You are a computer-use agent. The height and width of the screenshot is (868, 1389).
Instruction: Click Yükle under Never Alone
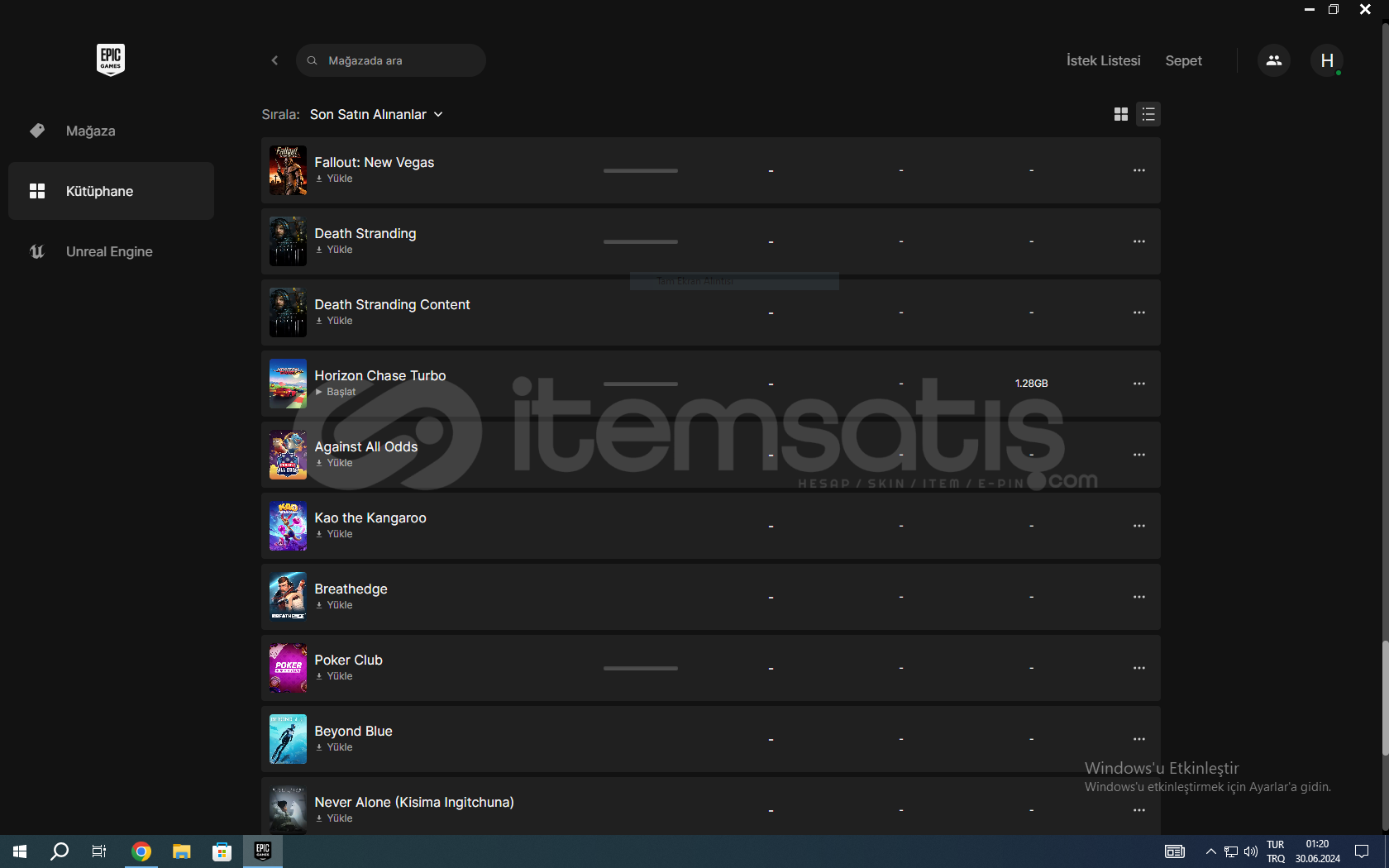[x=334, y=818]
